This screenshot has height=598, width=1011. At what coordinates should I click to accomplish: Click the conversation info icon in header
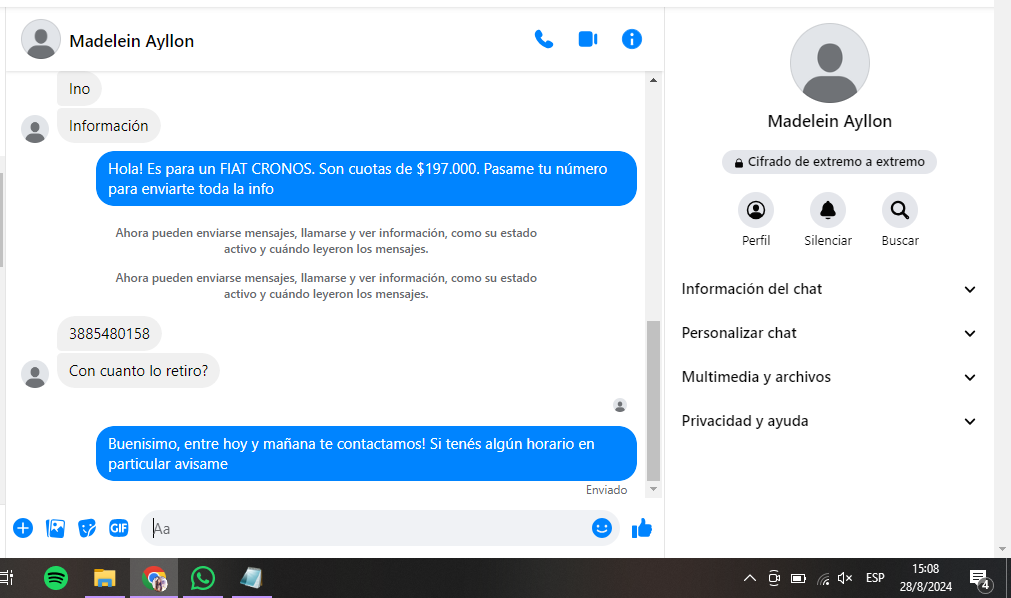click(631, 39)
